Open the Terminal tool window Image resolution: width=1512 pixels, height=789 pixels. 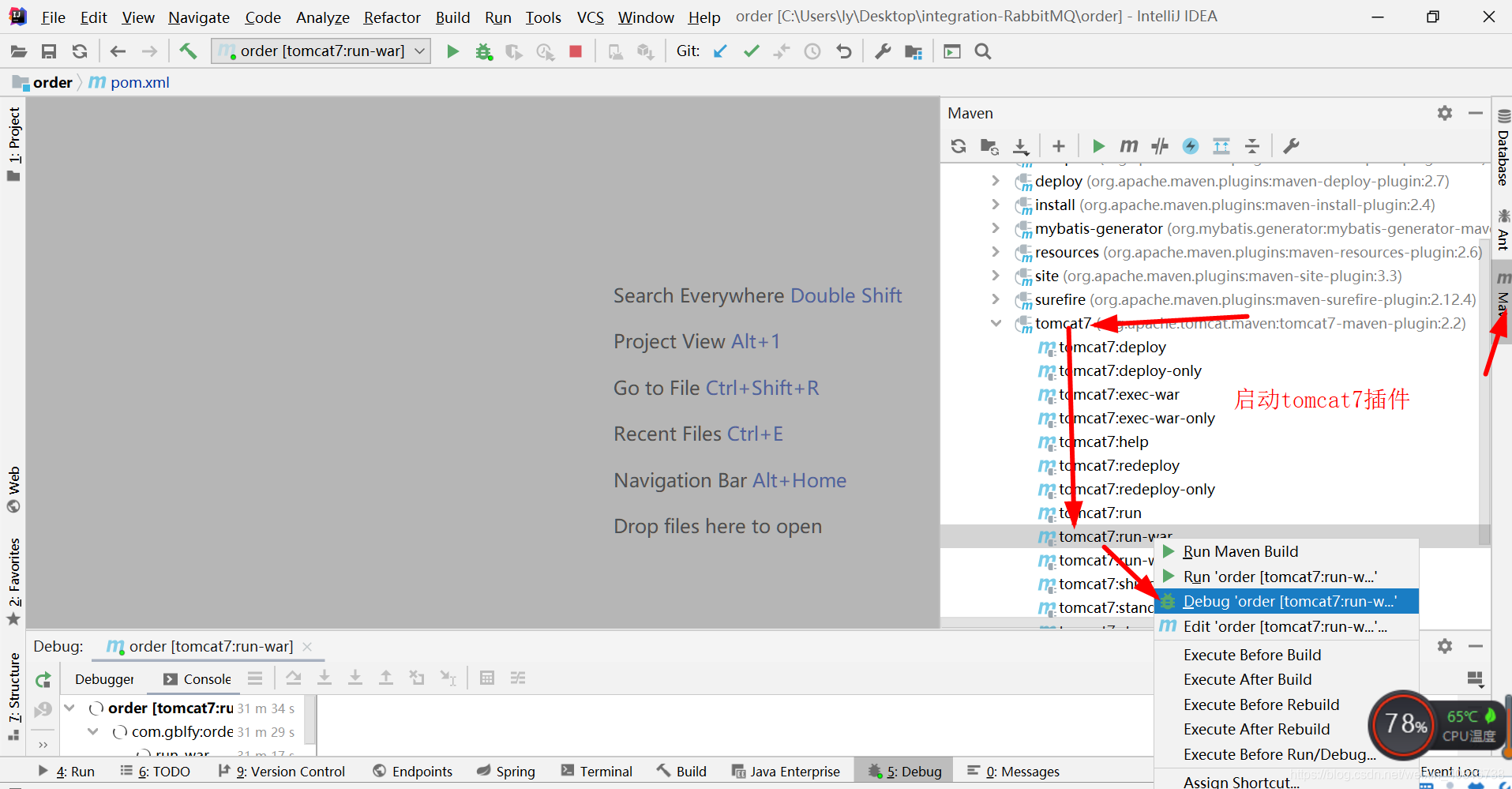(x=596, y=772)
